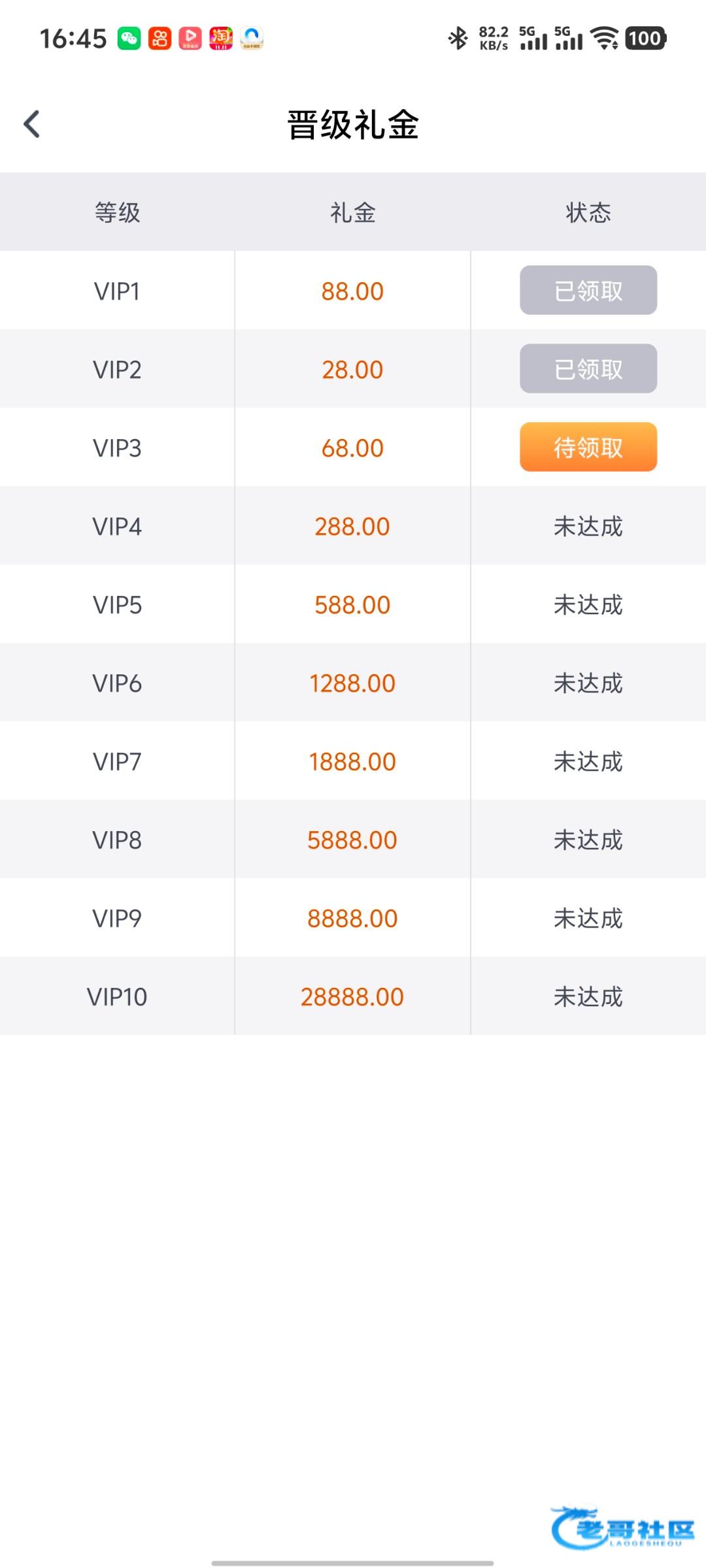Select the 等级 column header

[118, 212]
